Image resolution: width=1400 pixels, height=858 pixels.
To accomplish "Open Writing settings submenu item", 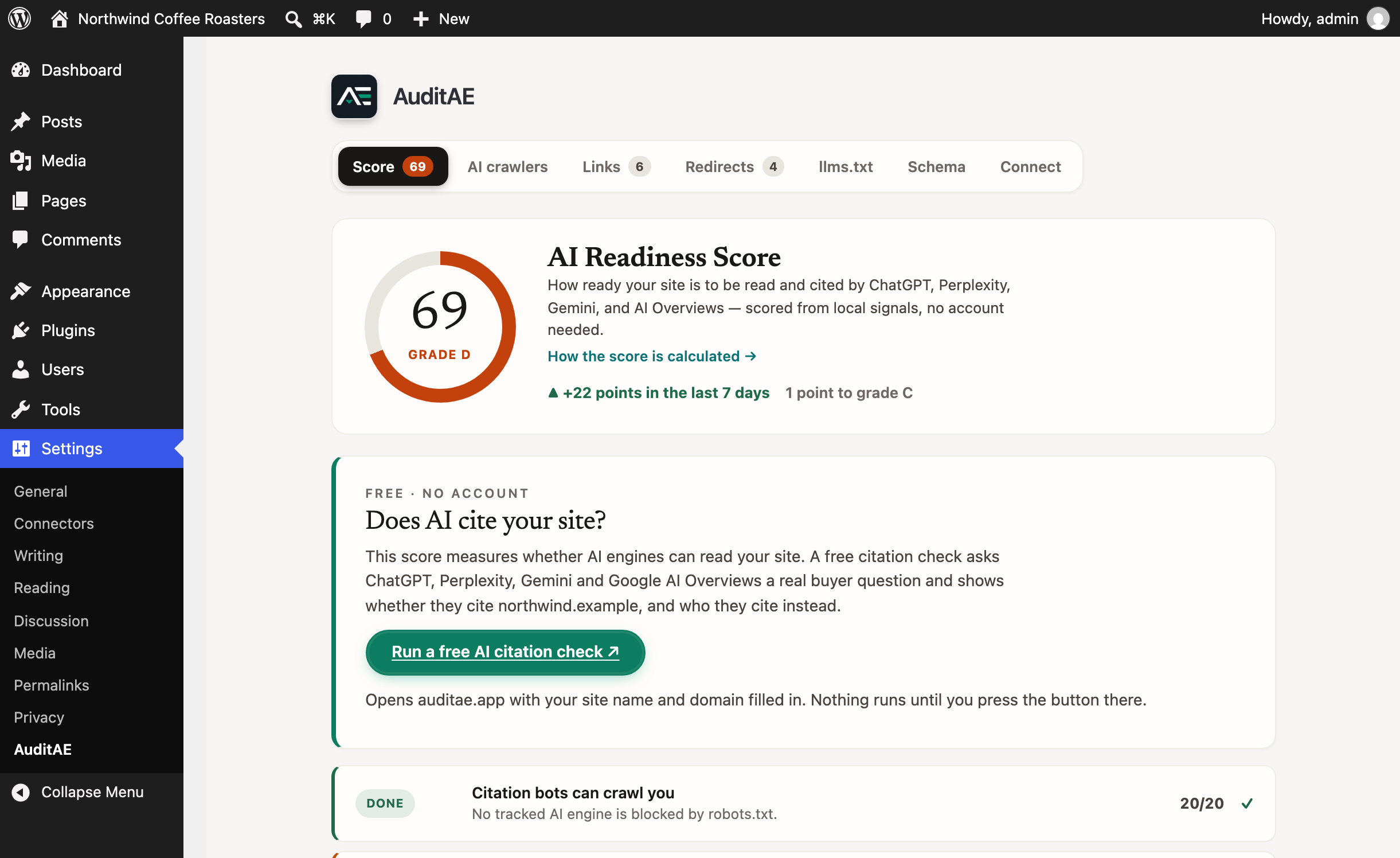I will 38,556.
